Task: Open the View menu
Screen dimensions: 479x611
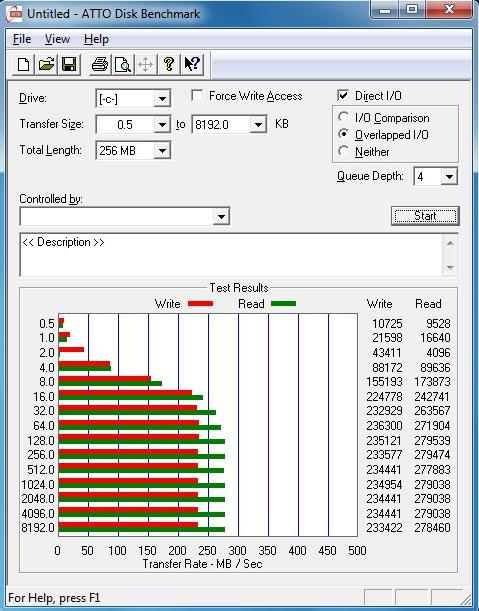Action: [x=57, y=39]
